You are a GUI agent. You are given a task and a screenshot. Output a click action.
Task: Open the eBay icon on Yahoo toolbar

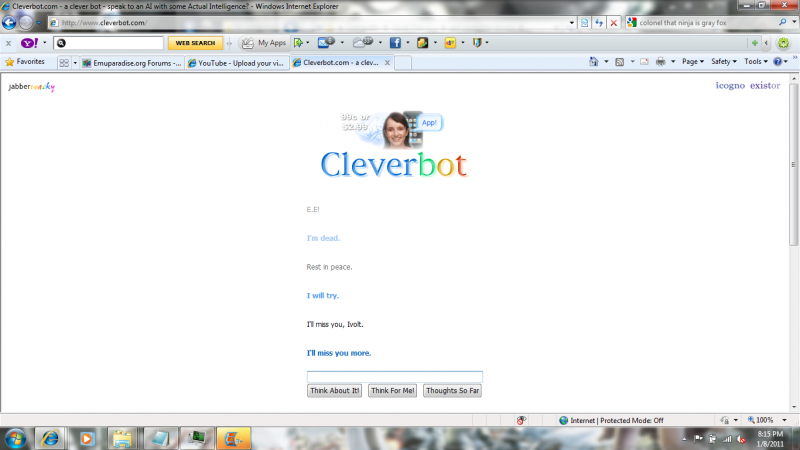tap(450, 43)
